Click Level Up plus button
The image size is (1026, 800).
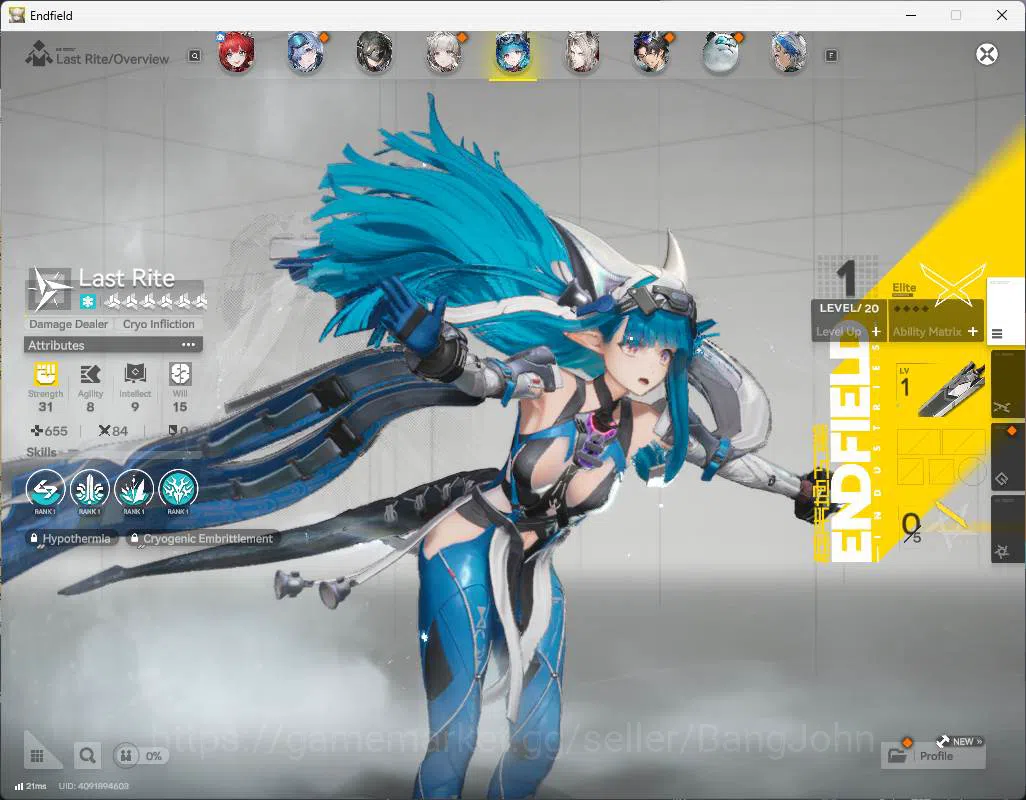(x=876, y=332)
